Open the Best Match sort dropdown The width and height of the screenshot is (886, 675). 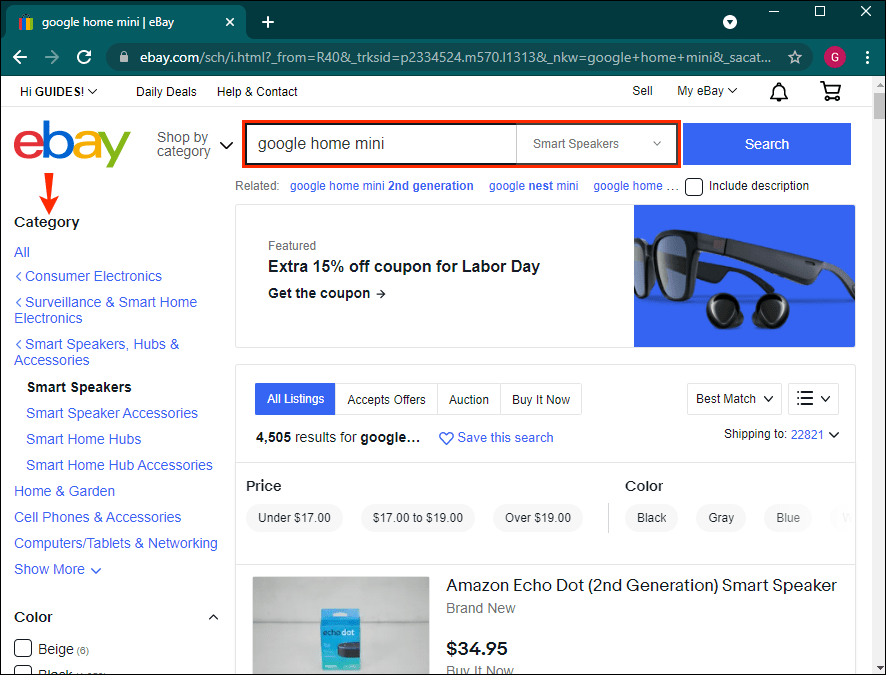click(734, 399)
